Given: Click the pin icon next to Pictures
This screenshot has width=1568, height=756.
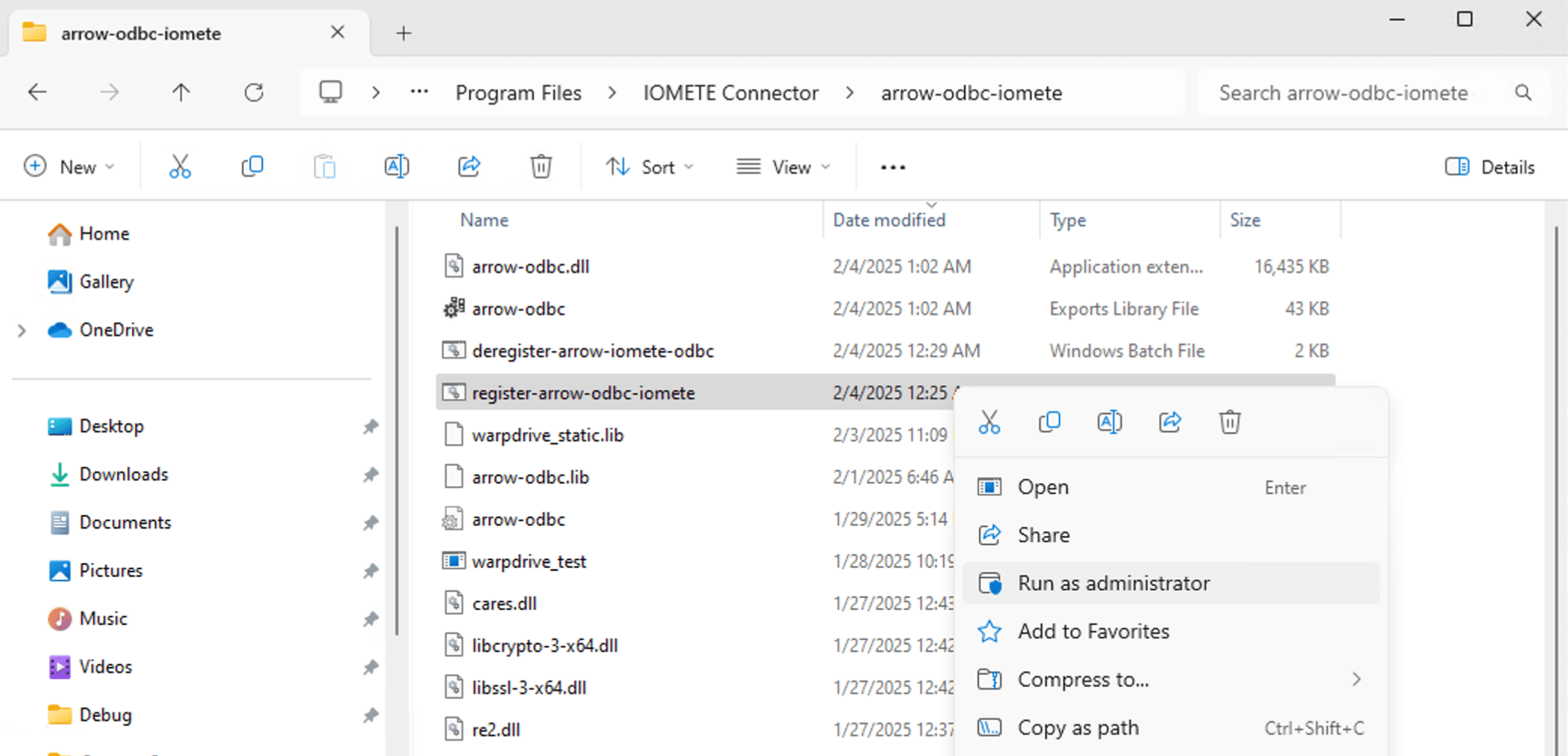Looking at the screenshot, I should (x=370, y=571).
